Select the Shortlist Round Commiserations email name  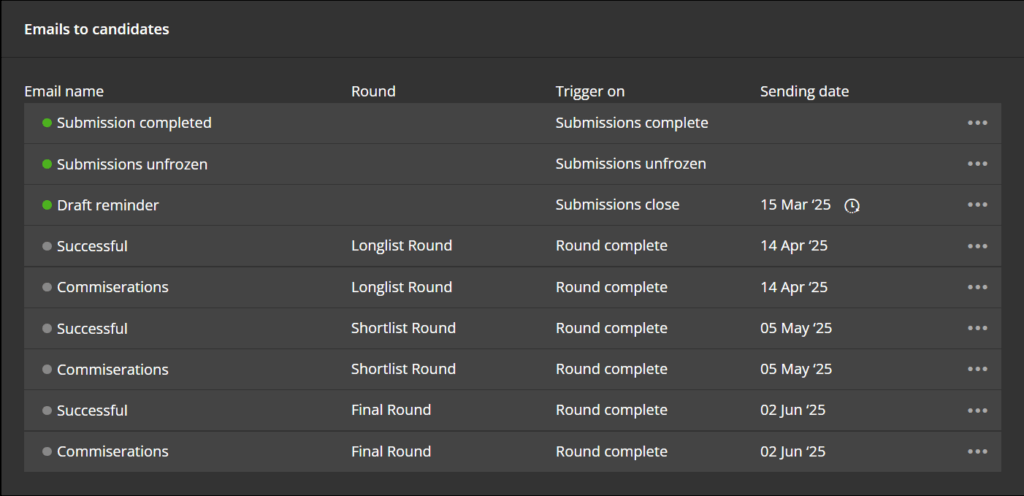point(112,369)
